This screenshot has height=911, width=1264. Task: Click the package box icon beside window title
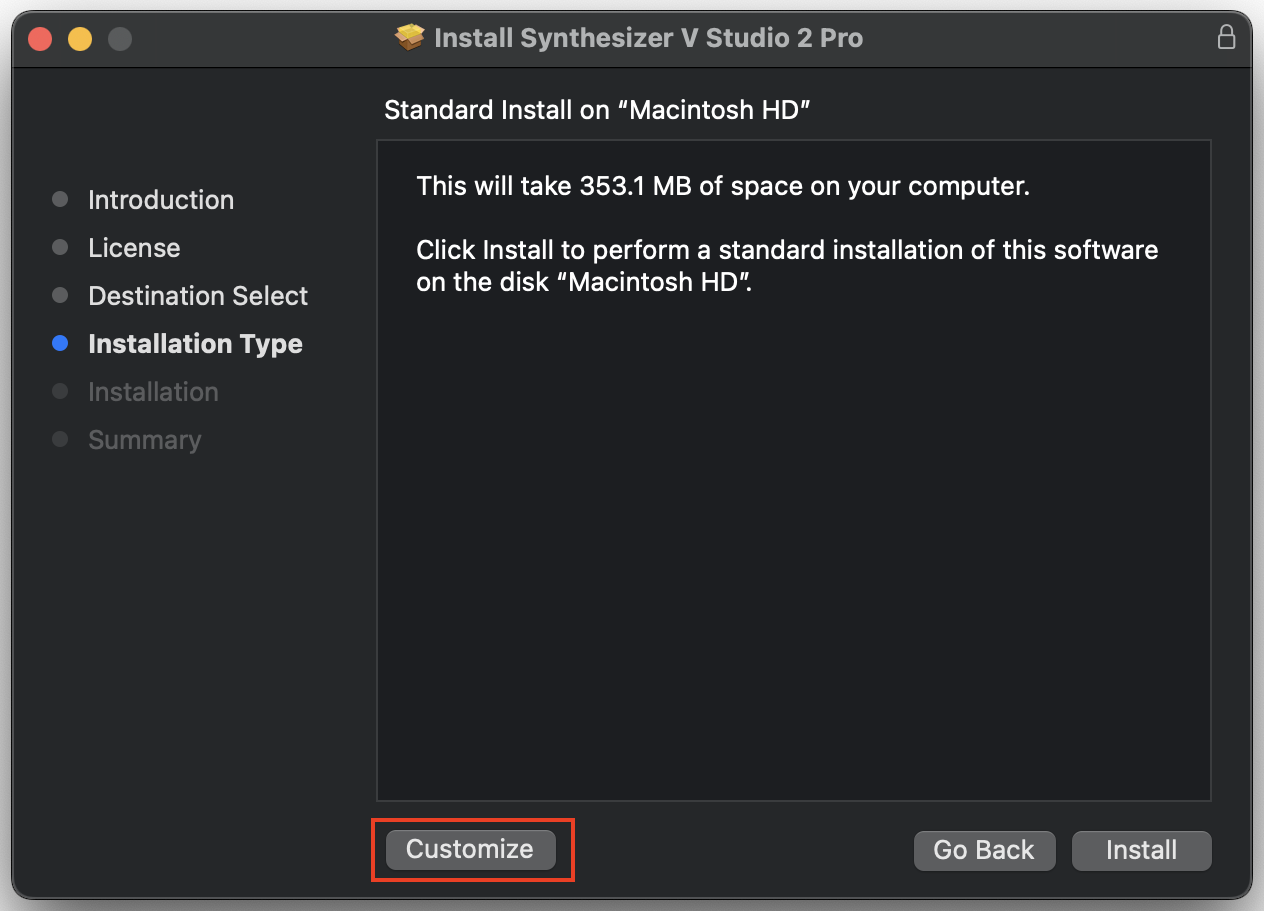click(x=410, y=38)
